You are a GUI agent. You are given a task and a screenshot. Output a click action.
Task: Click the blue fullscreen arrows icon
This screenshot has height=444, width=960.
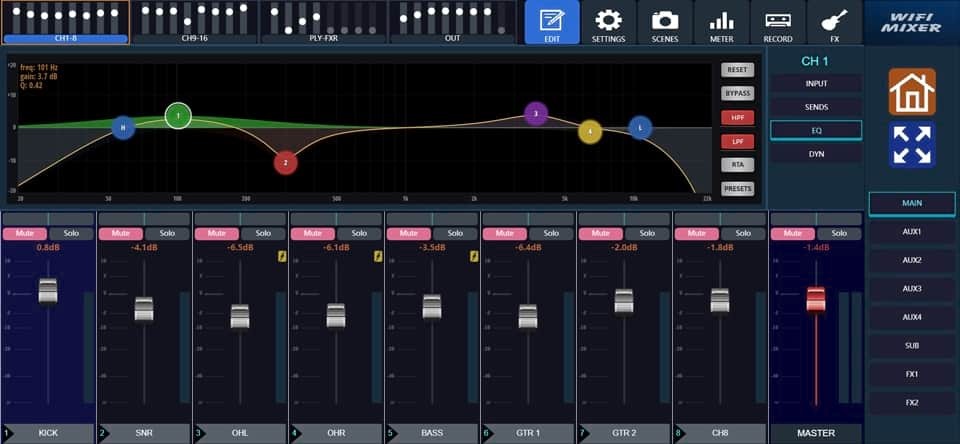point(912,145)
